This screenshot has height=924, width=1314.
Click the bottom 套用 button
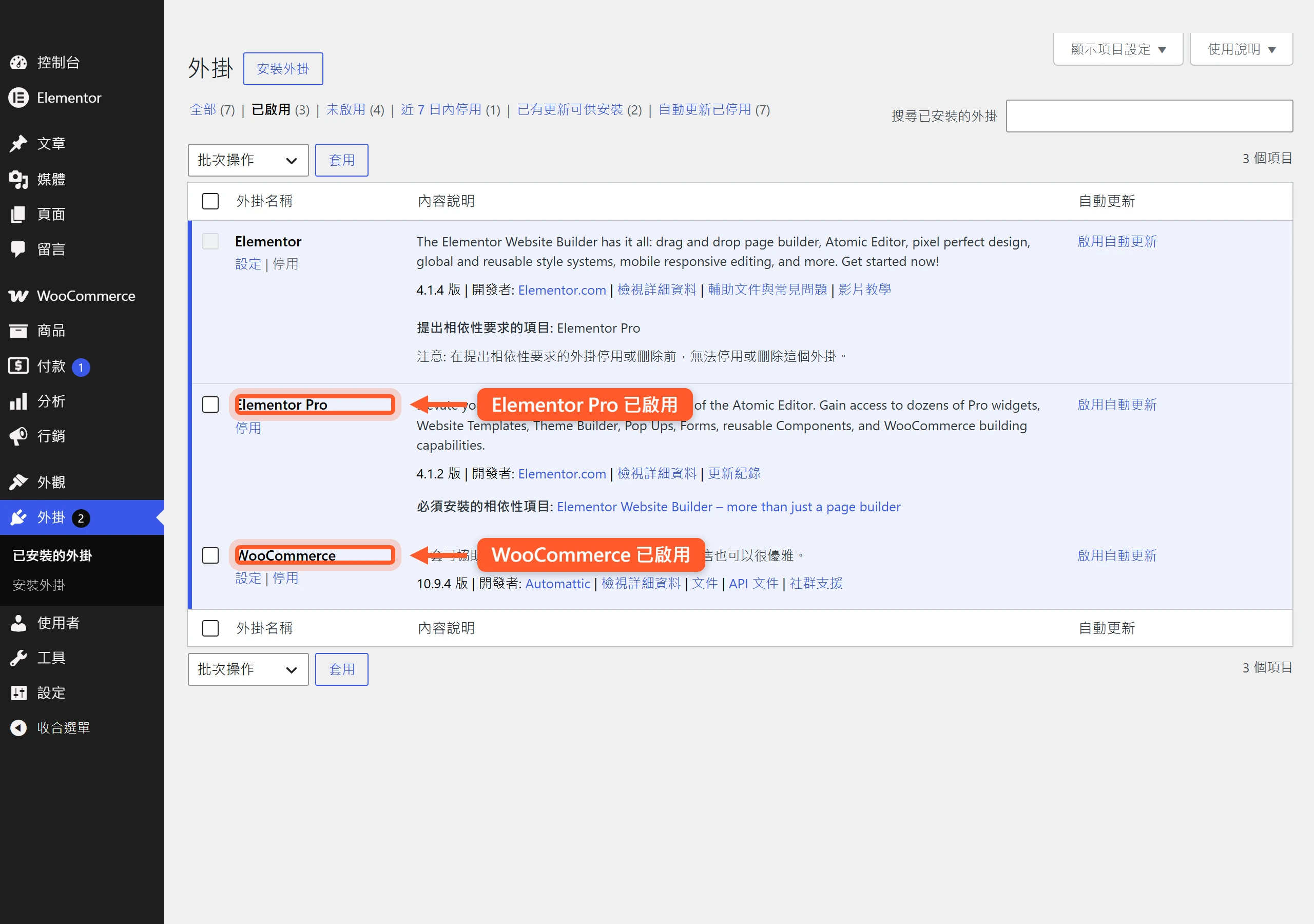(341, 669)
